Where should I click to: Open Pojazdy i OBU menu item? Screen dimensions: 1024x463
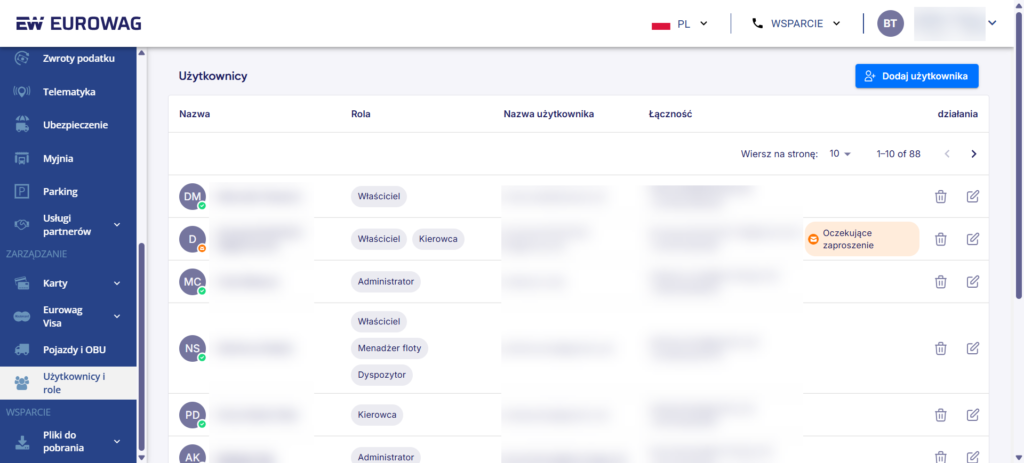74,349
